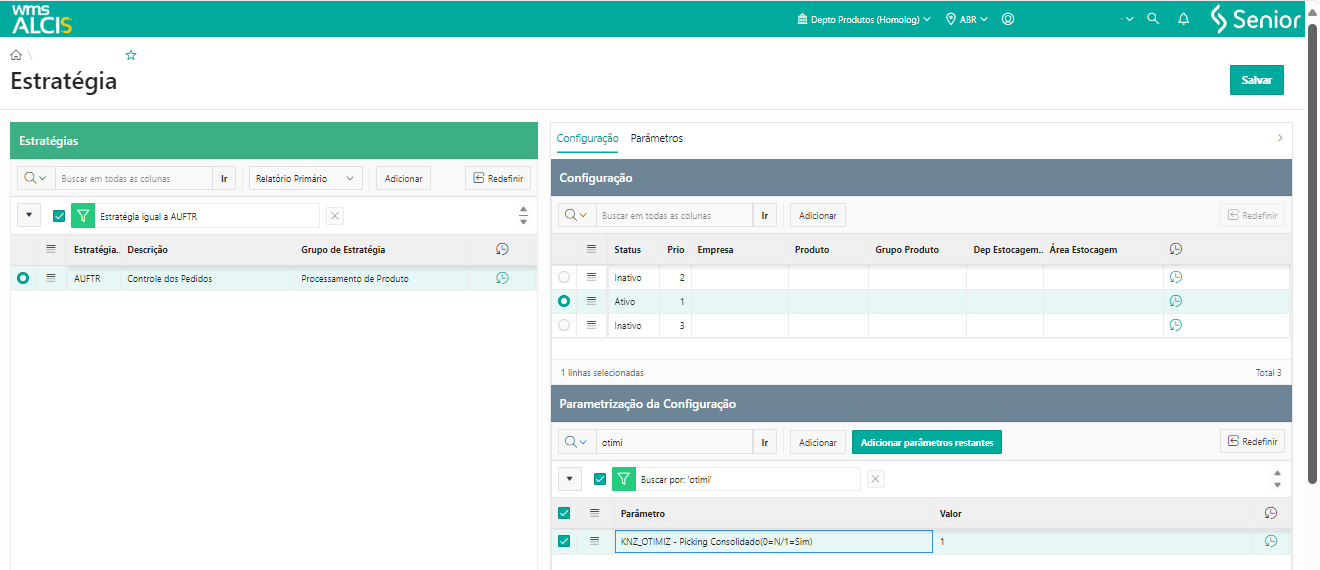Click Adicionar in the Estratégias toolbar
The image size is (1320, 570).
[x=404, y=178]
